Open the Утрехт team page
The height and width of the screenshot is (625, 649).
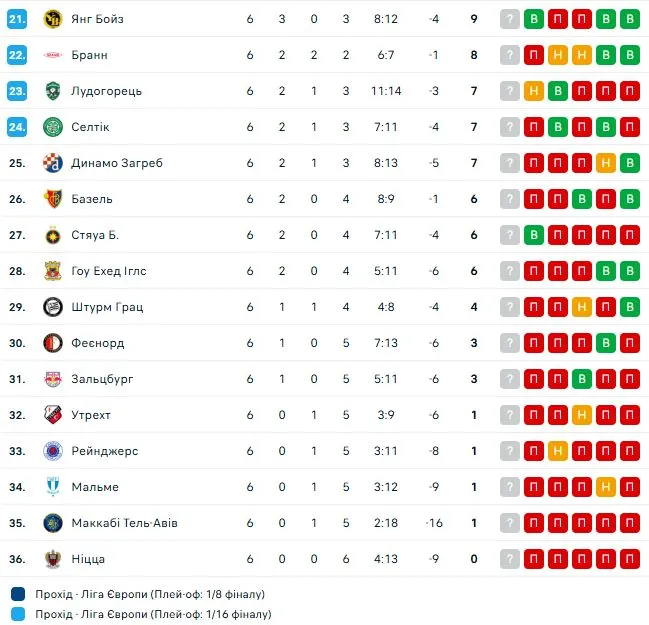tap(91, 415)
